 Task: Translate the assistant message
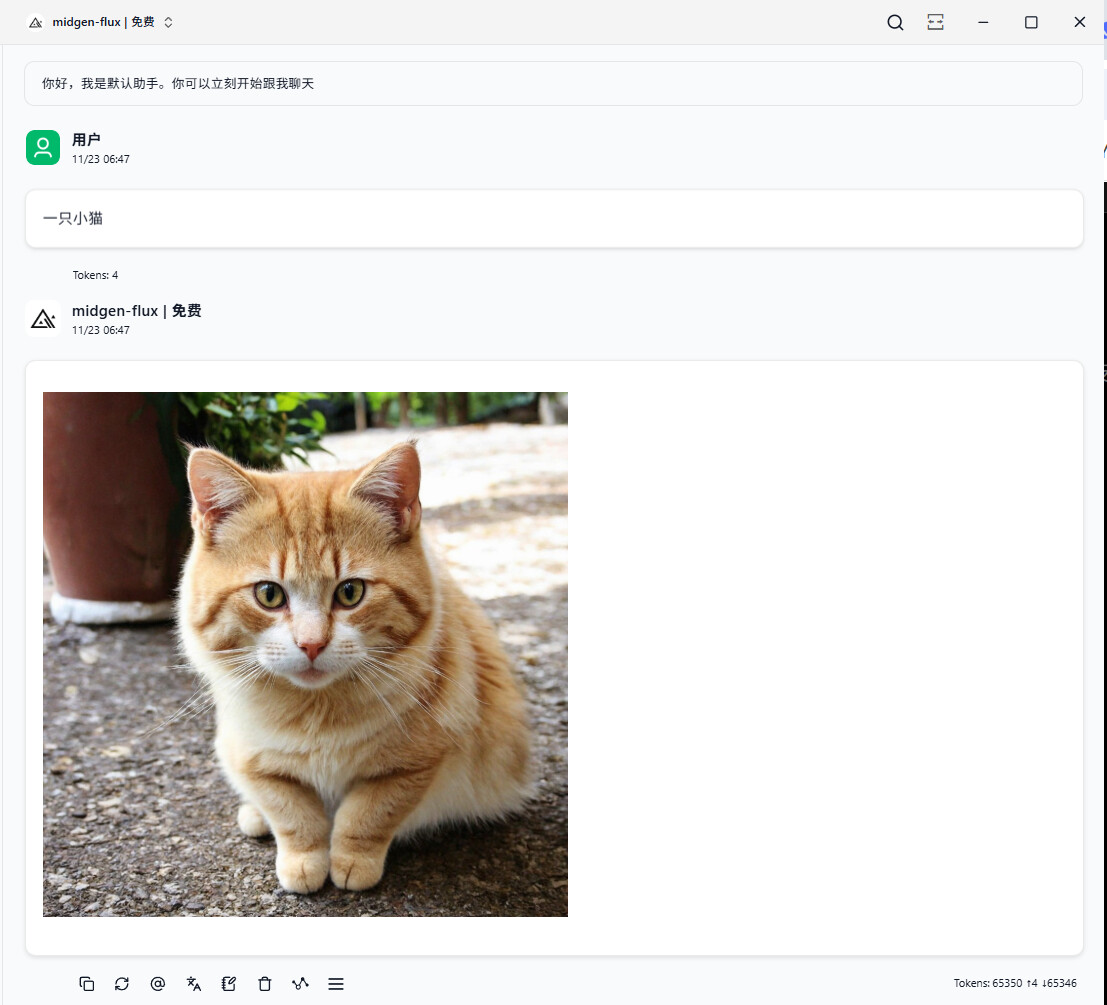pyautogui.click(x=193, y=984)
